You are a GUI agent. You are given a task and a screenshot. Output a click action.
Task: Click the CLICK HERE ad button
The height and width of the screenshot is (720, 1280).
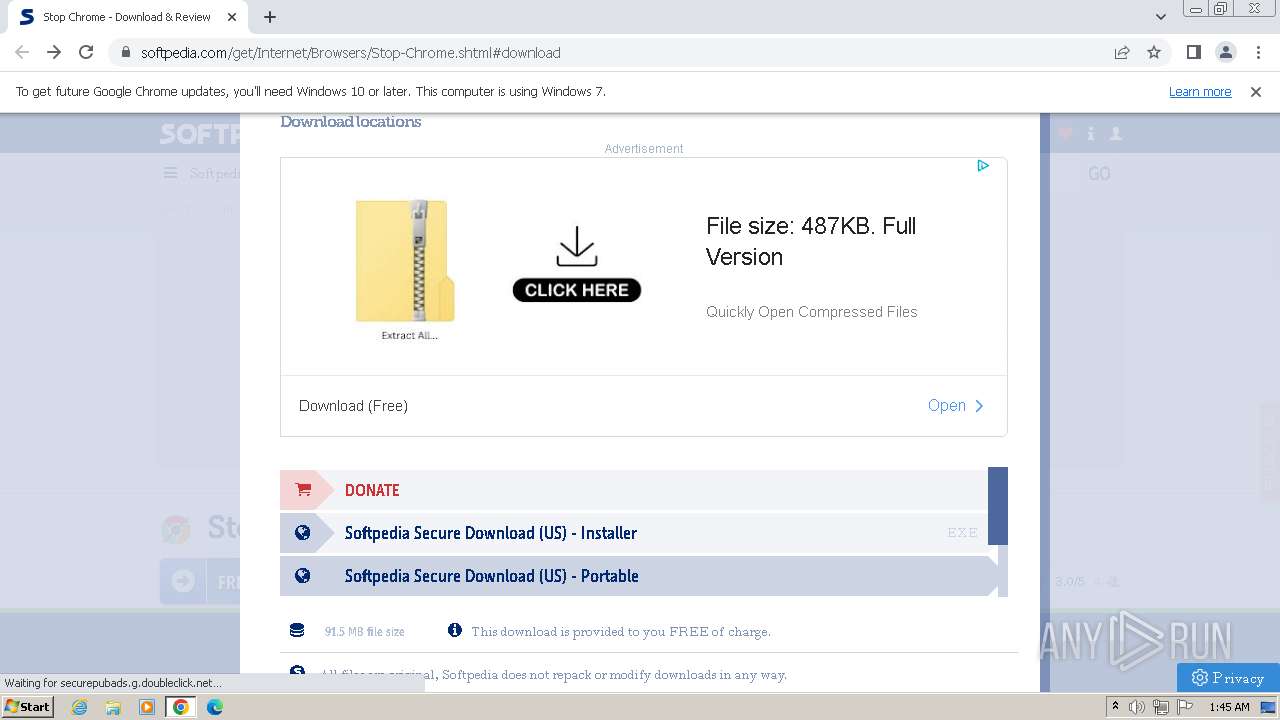577,290
